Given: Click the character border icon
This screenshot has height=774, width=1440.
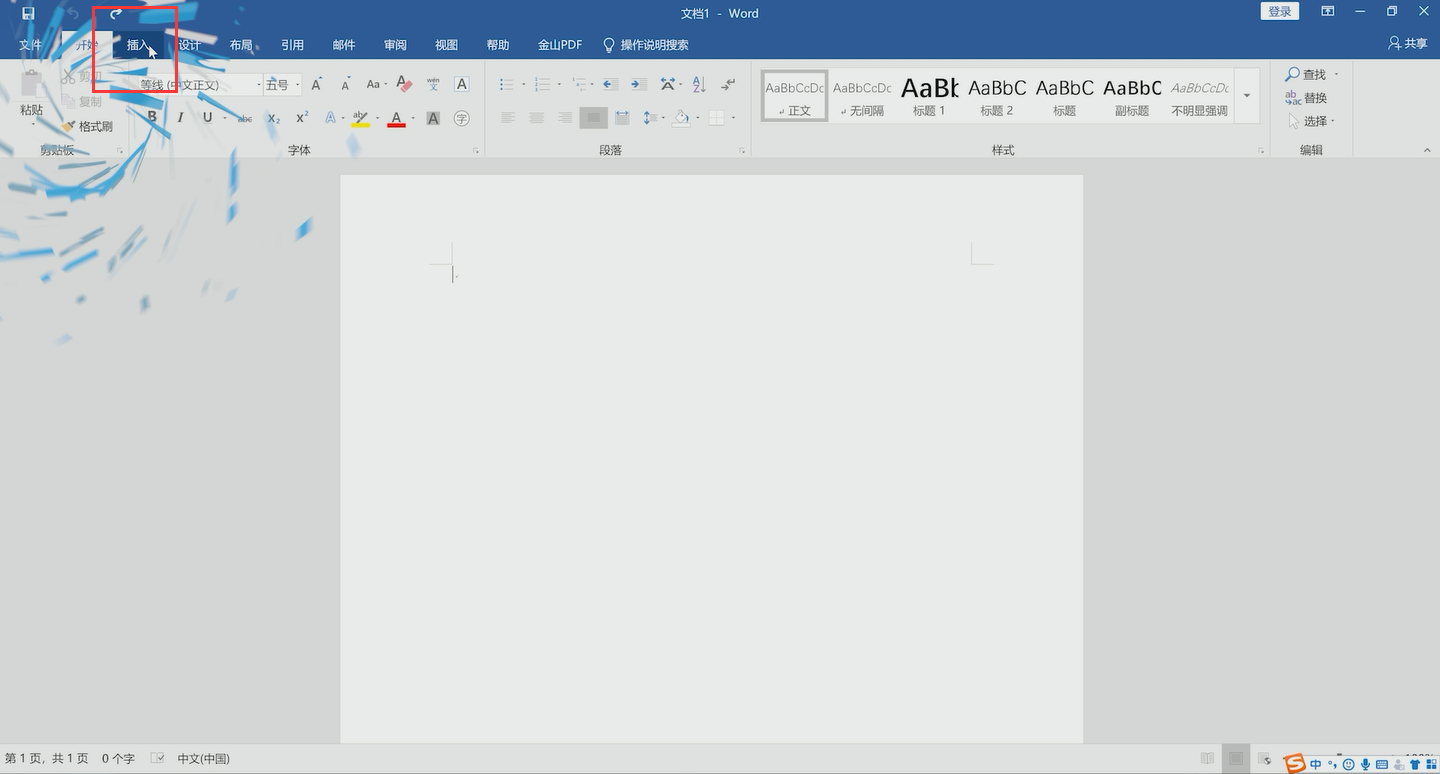Looking at the screenshot, I should [x=461, y=85].
